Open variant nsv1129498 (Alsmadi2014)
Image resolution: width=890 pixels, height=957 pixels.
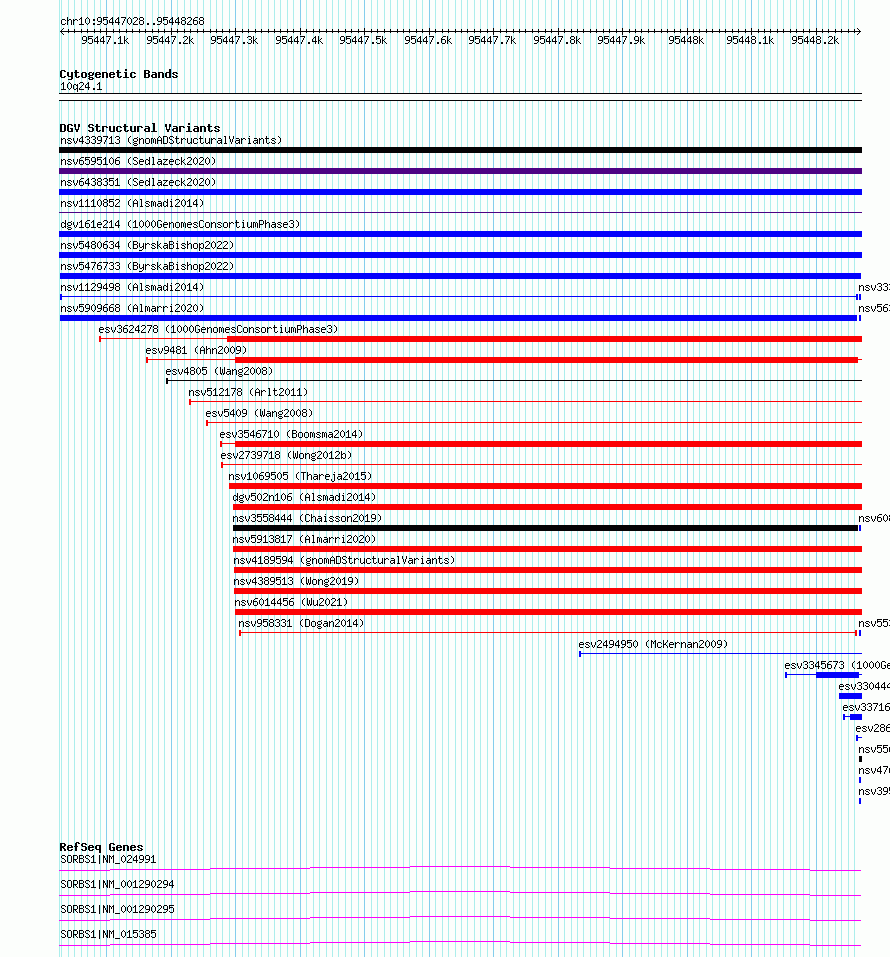tap(132, 287)
